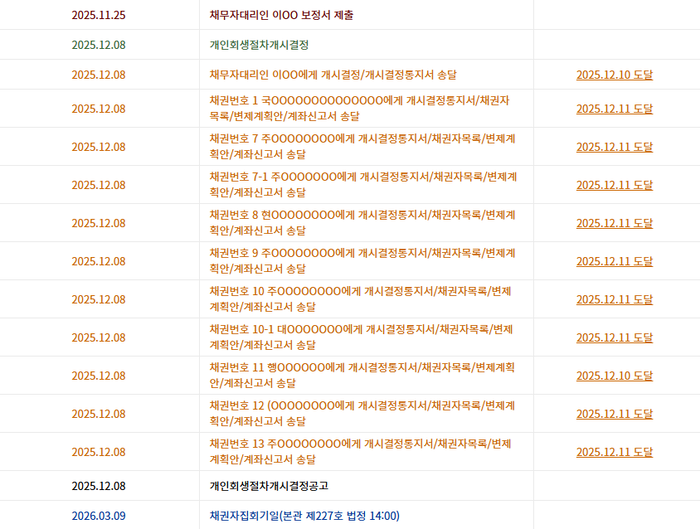Screen dimensions: 700x529
Task: Select the 2026.03.09 date cell
Action: tap(99, 516)
